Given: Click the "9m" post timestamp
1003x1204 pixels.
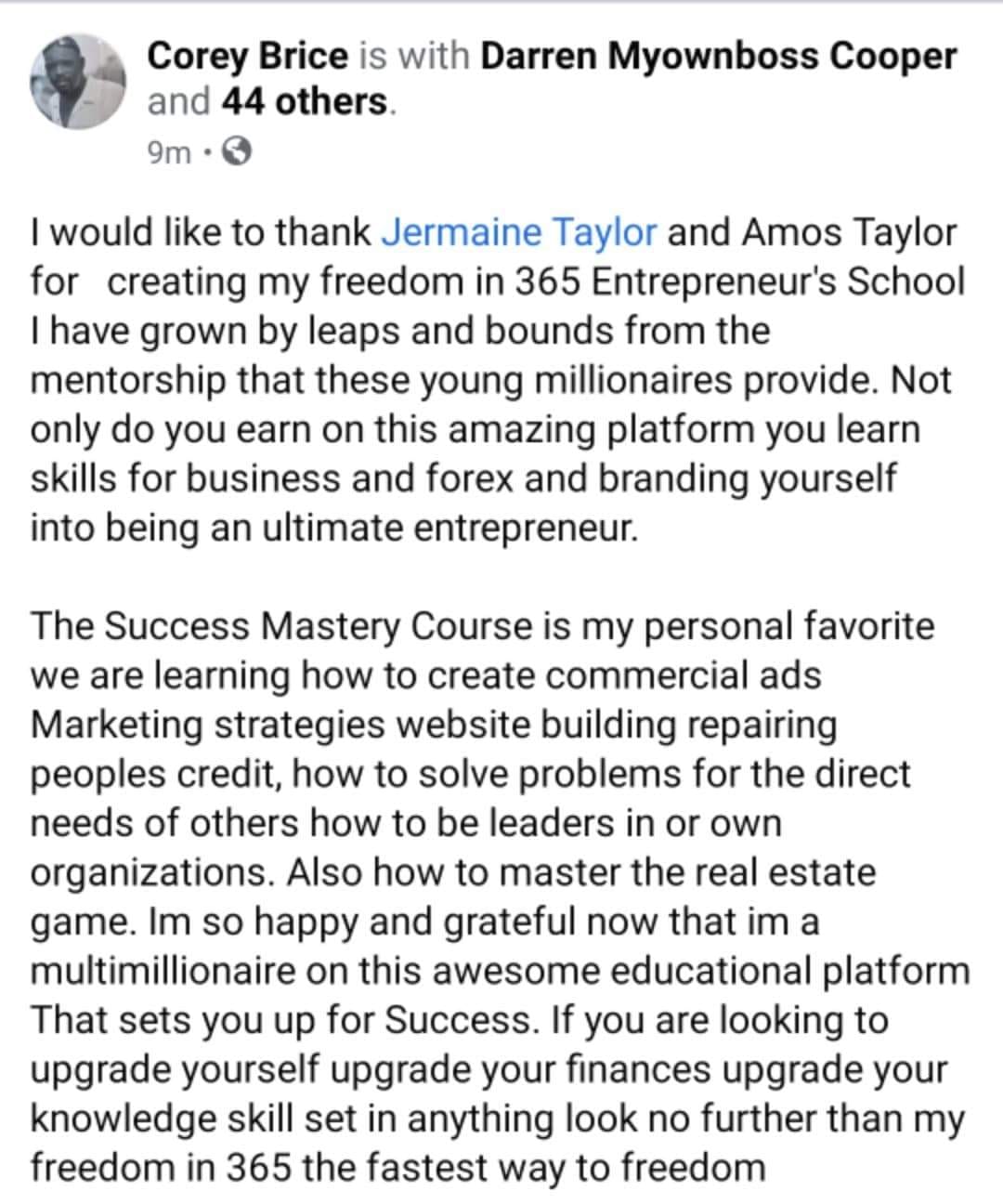Looking at the screenshot, I should tap(168, 151).
